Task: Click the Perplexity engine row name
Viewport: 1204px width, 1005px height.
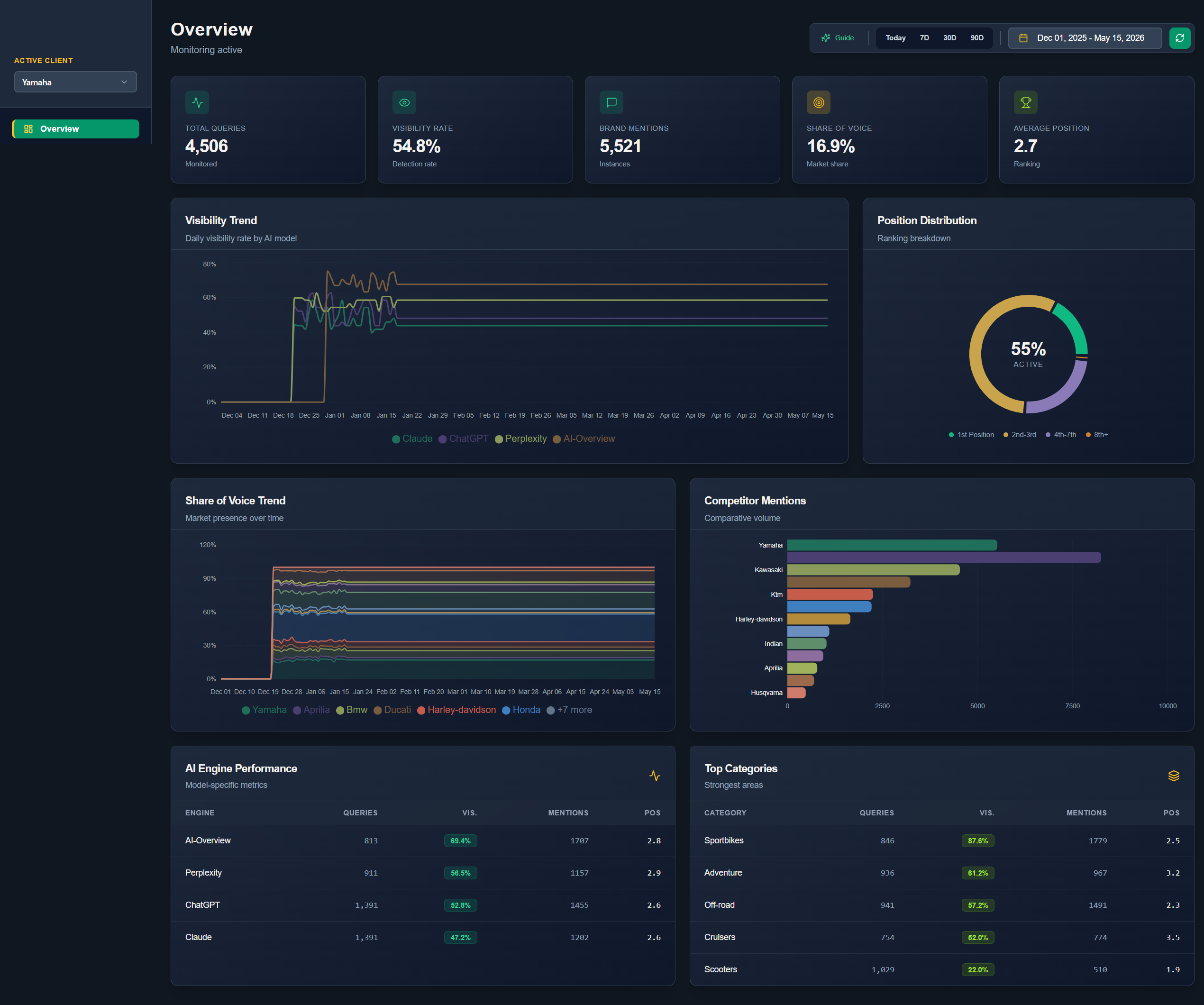Action: click(x=203, y=873)
